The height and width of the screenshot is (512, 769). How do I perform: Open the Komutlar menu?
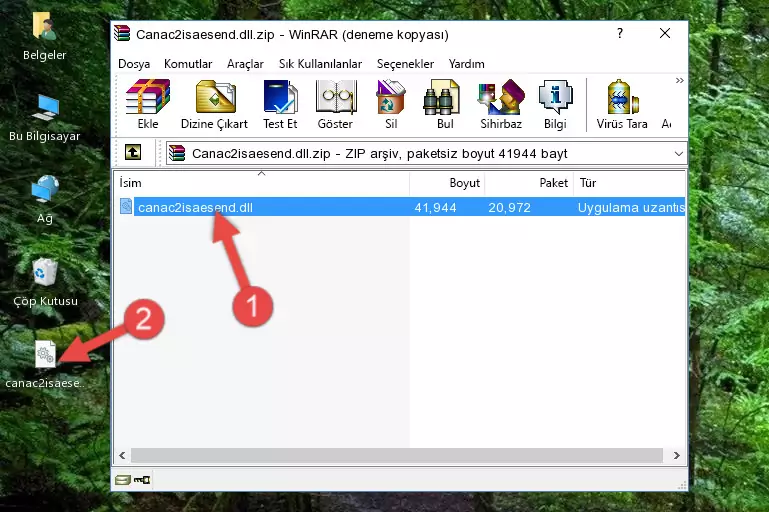pos(188,64)
